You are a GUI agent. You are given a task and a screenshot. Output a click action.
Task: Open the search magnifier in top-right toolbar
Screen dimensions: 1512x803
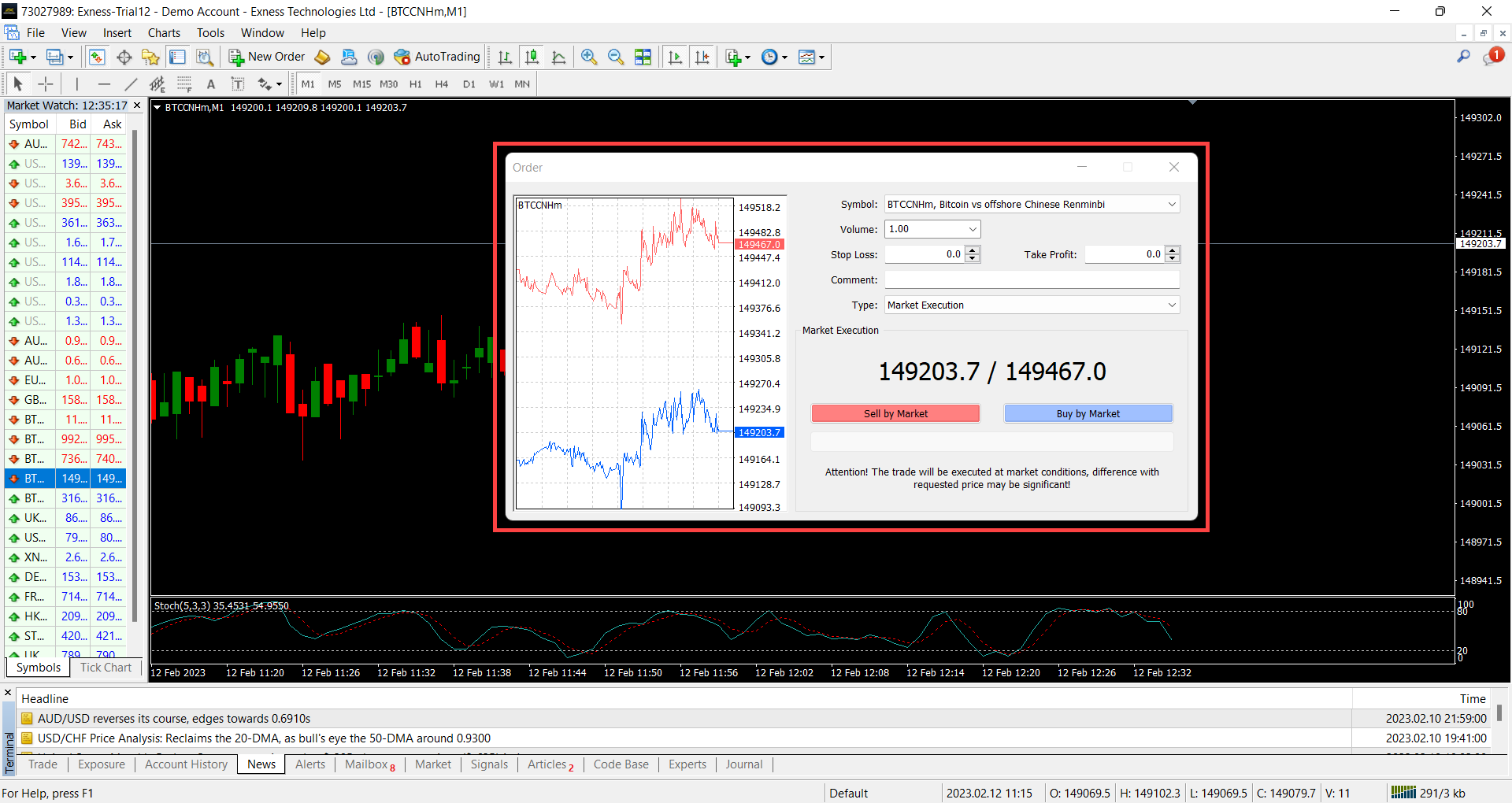[1463, 57]
